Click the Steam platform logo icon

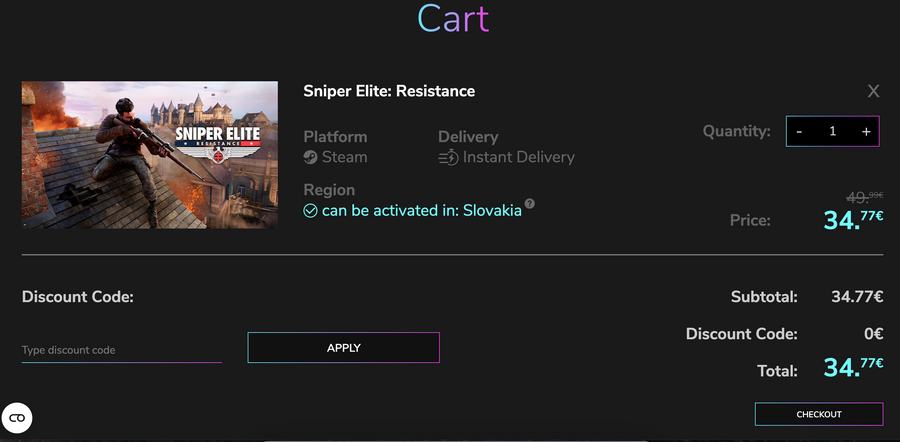pos(311,157)
